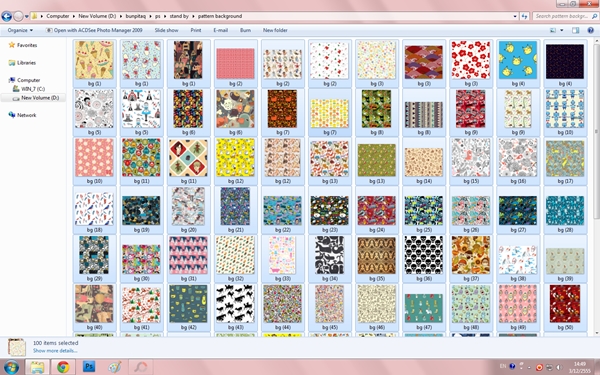This screenshot has width=600, height=375.
Task: Click the Help question mark icon
Action: tap(590, 30)
